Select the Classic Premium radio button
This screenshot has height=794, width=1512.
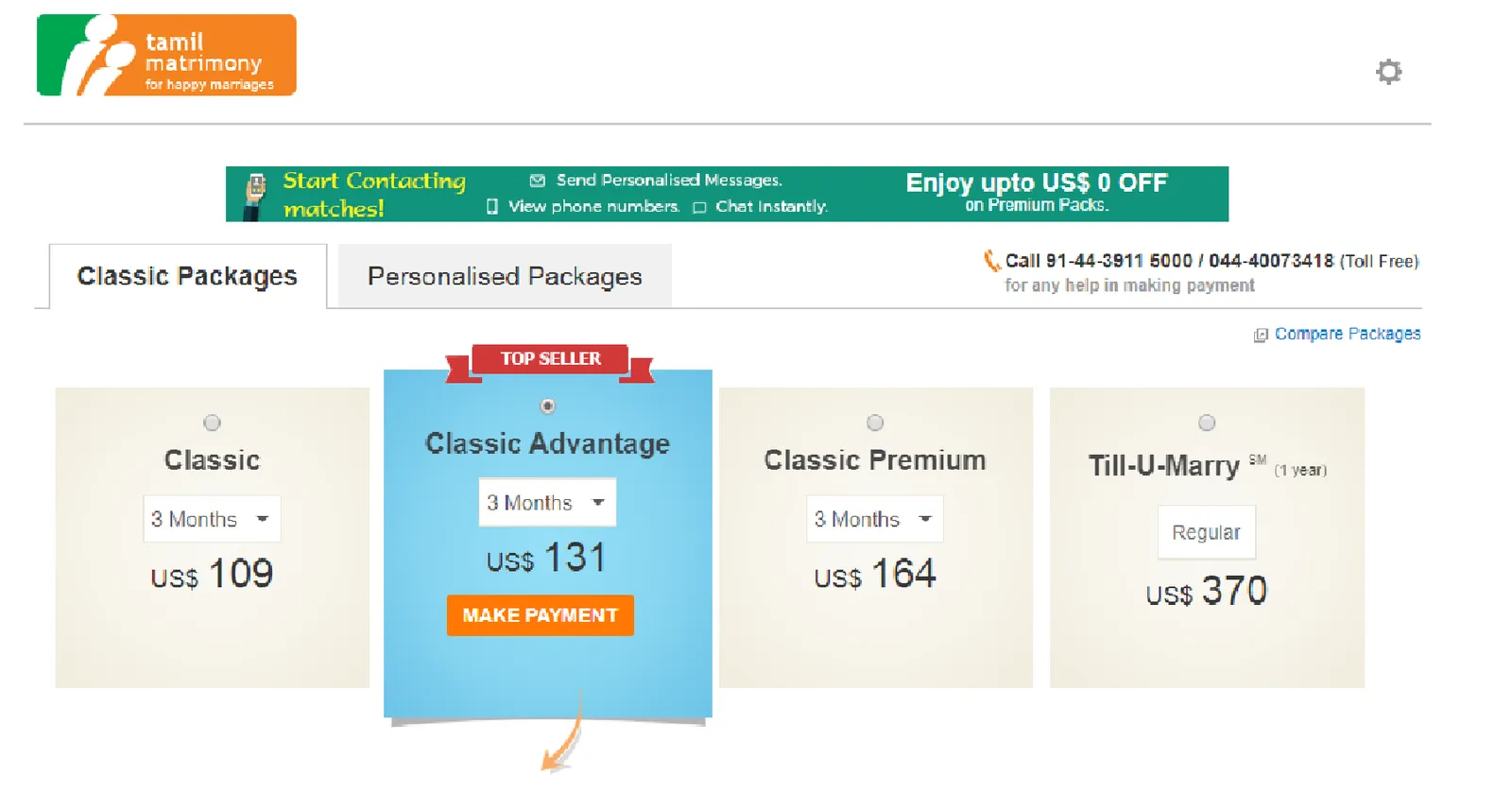pos(875,423)
